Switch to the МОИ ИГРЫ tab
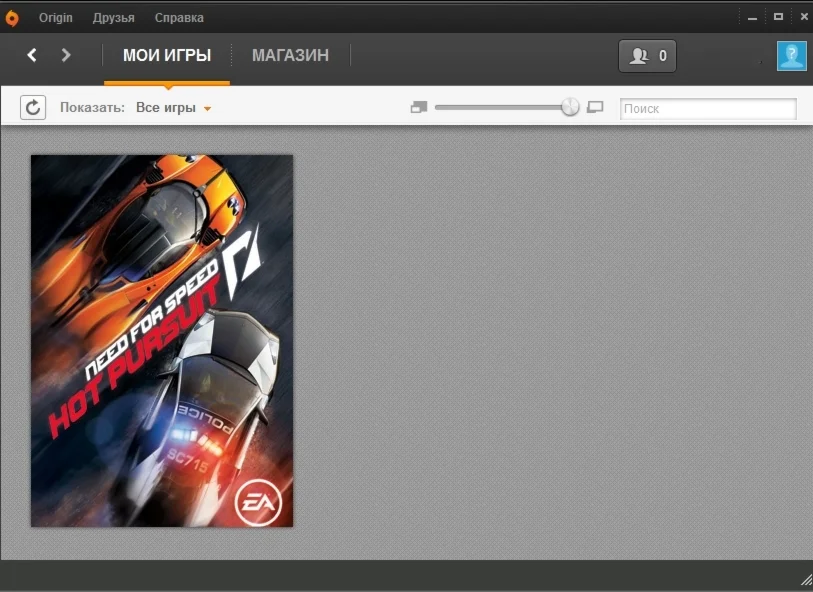This screenshot has width=813, height=592. [x=167, y=56]
